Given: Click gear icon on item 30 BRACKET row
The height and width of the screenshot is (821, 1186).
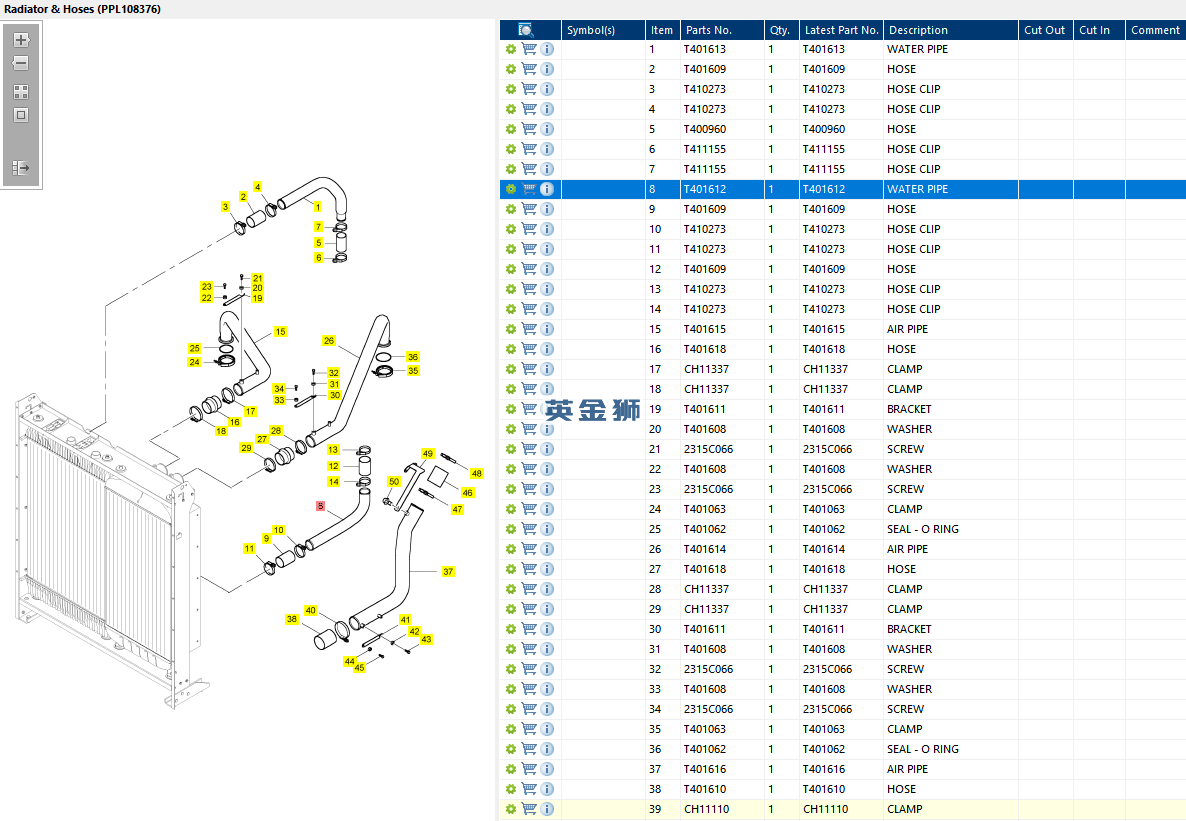Looking at the screenshot, I should 511,630.
